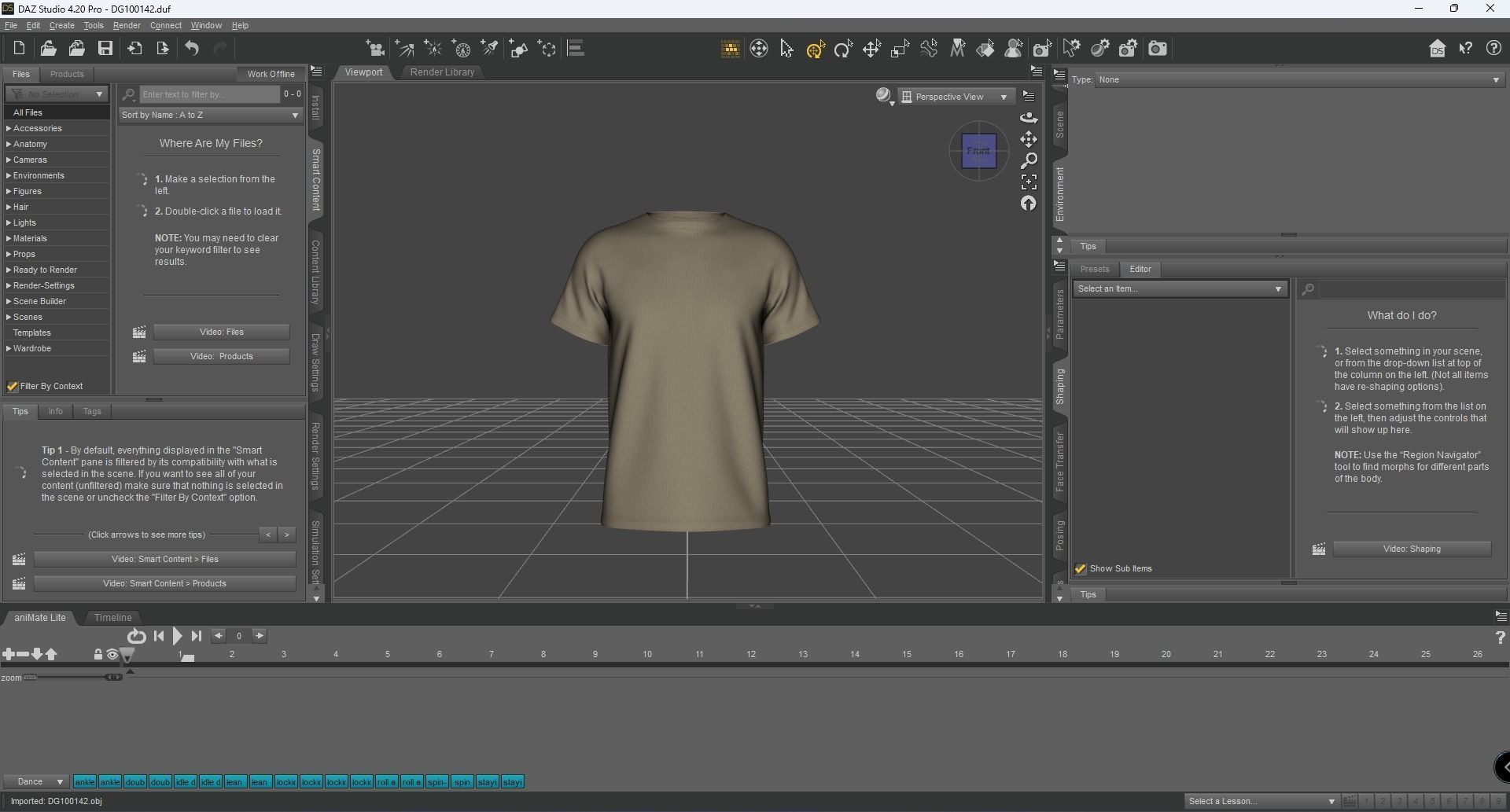
Task: Select the Node Selection arrow tool
Action: click(786, 49)
